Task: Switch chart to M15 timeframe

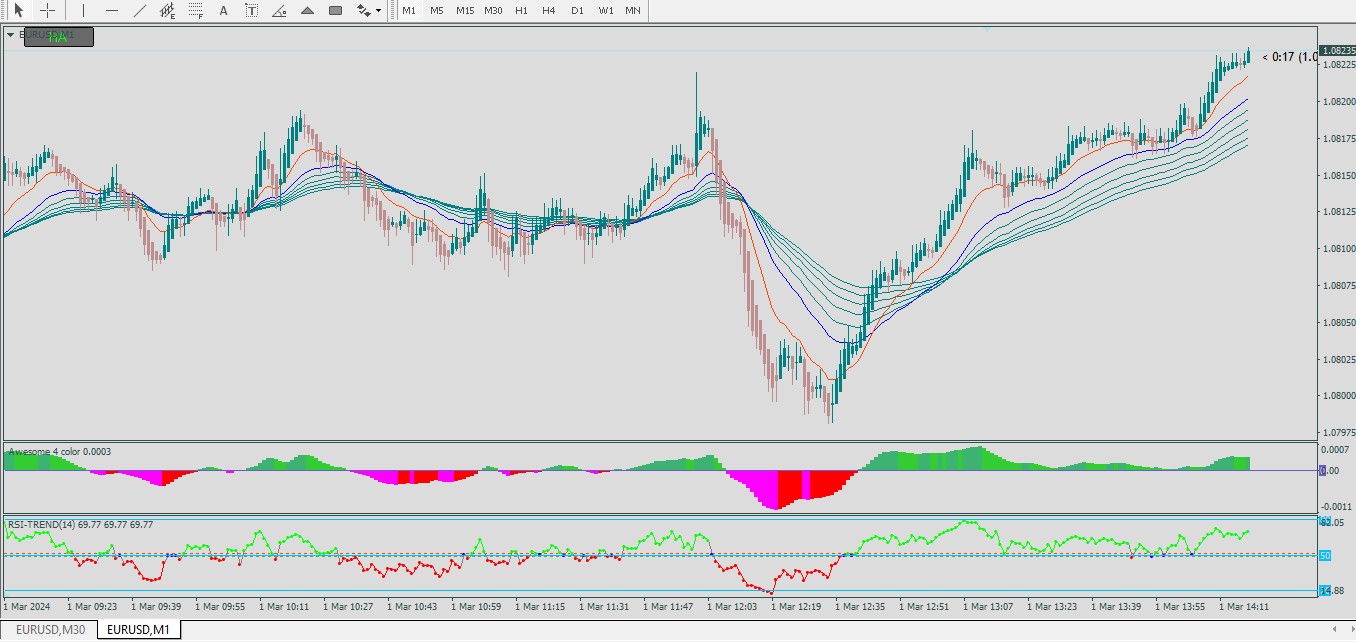Action: (x=465, y=10)
